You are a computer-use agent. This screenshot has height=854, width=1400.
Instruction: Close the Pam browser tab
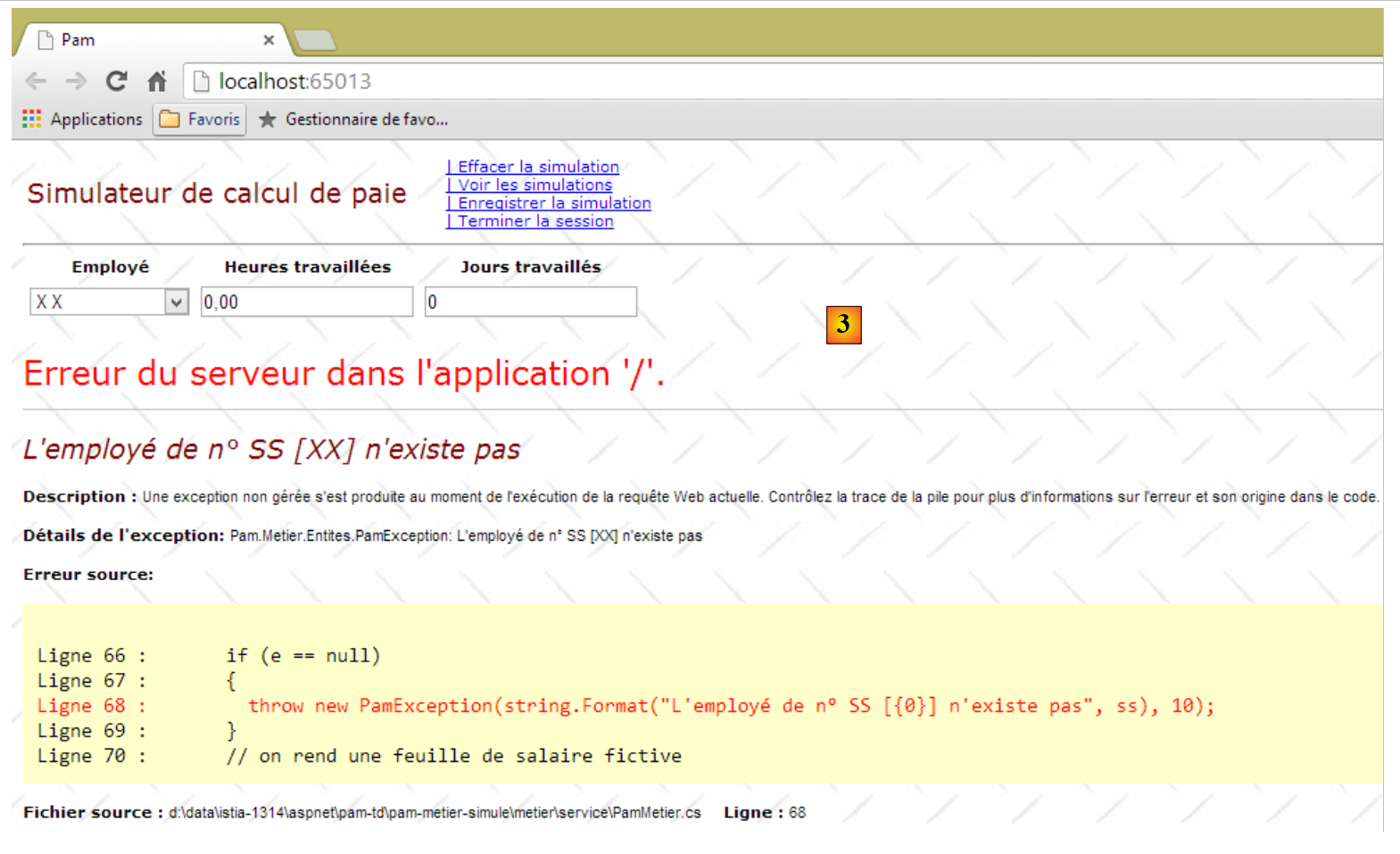[269, 40]
